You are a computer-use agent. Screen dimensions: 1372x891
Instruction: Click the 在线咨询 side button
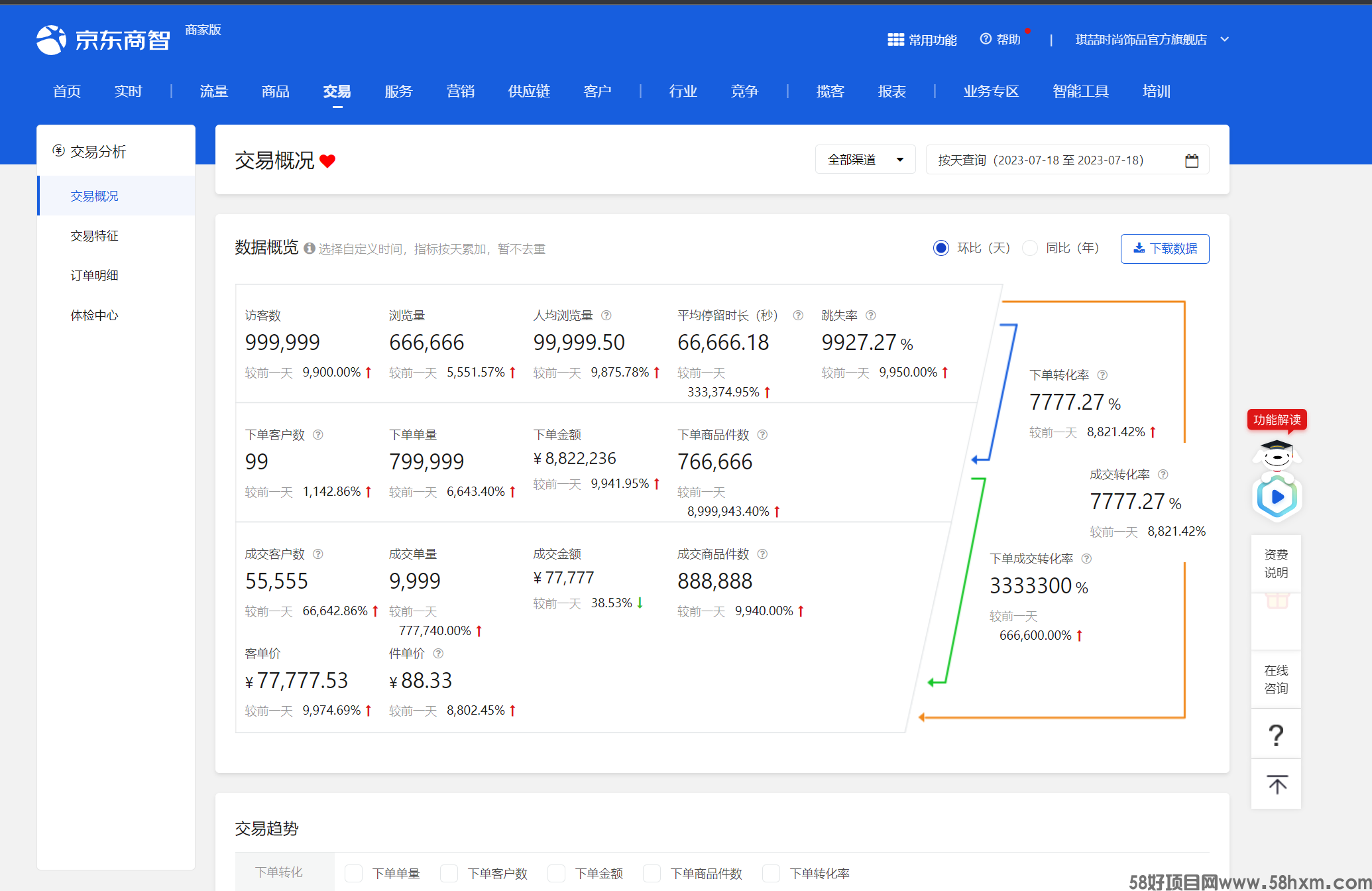pyautogui.click(x=1277, y=680)
